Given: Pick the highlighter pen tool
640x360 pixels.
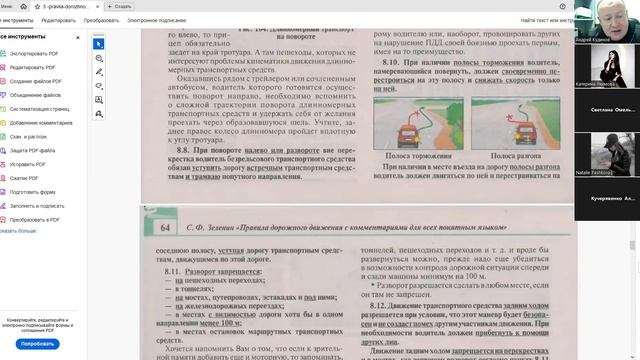Looking at the screenshot, I should [99, 72].
